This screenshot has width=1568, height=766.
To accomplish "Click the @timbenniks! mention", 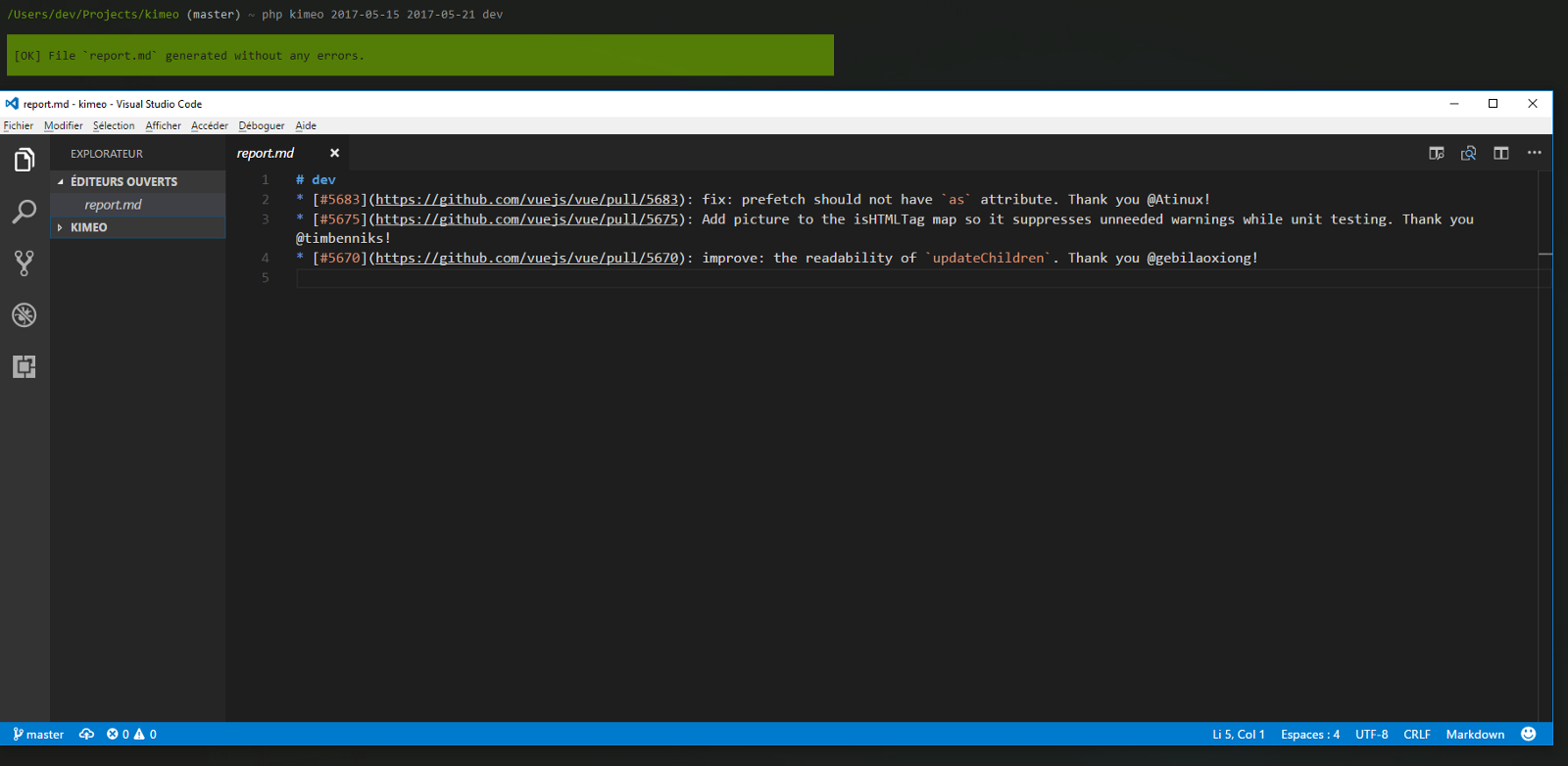I will click(344, 238).
